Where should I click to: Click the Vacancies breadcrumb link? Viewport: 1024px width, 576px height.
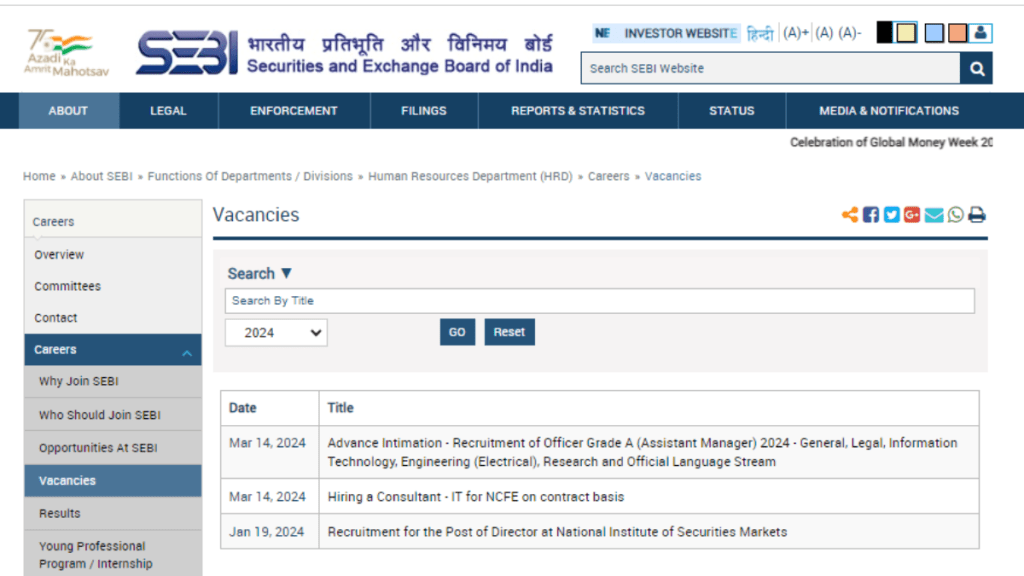point(673,176)
